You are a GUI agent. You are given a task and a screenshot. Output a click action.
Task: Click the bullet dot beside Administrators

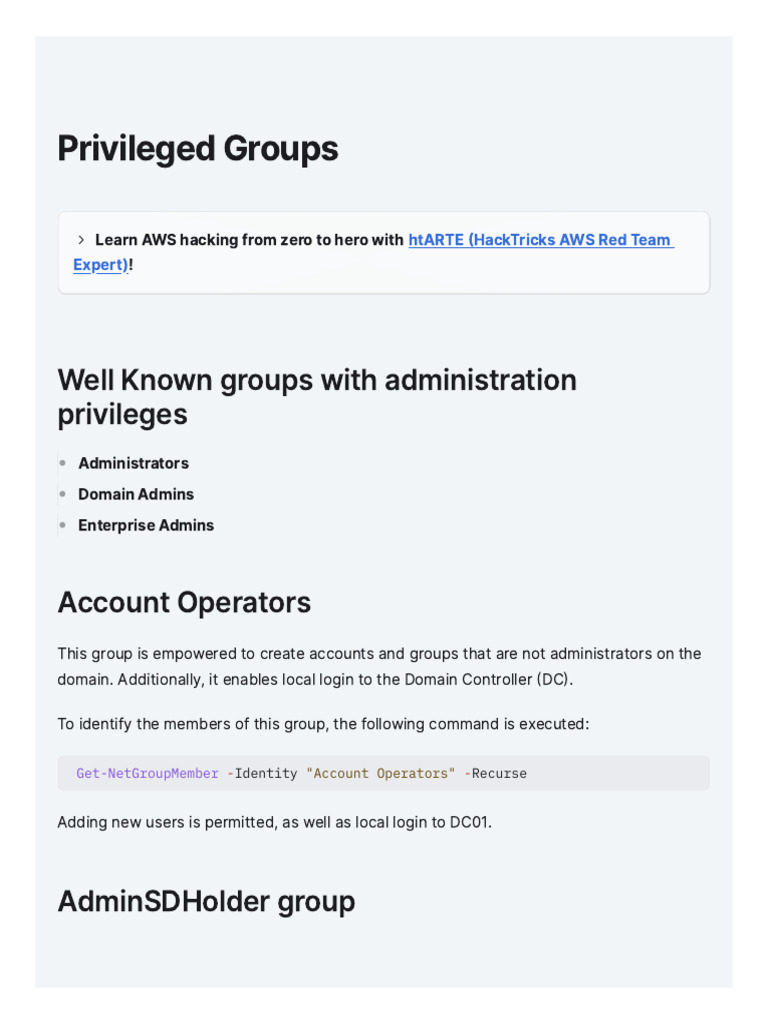coord(62,463)
